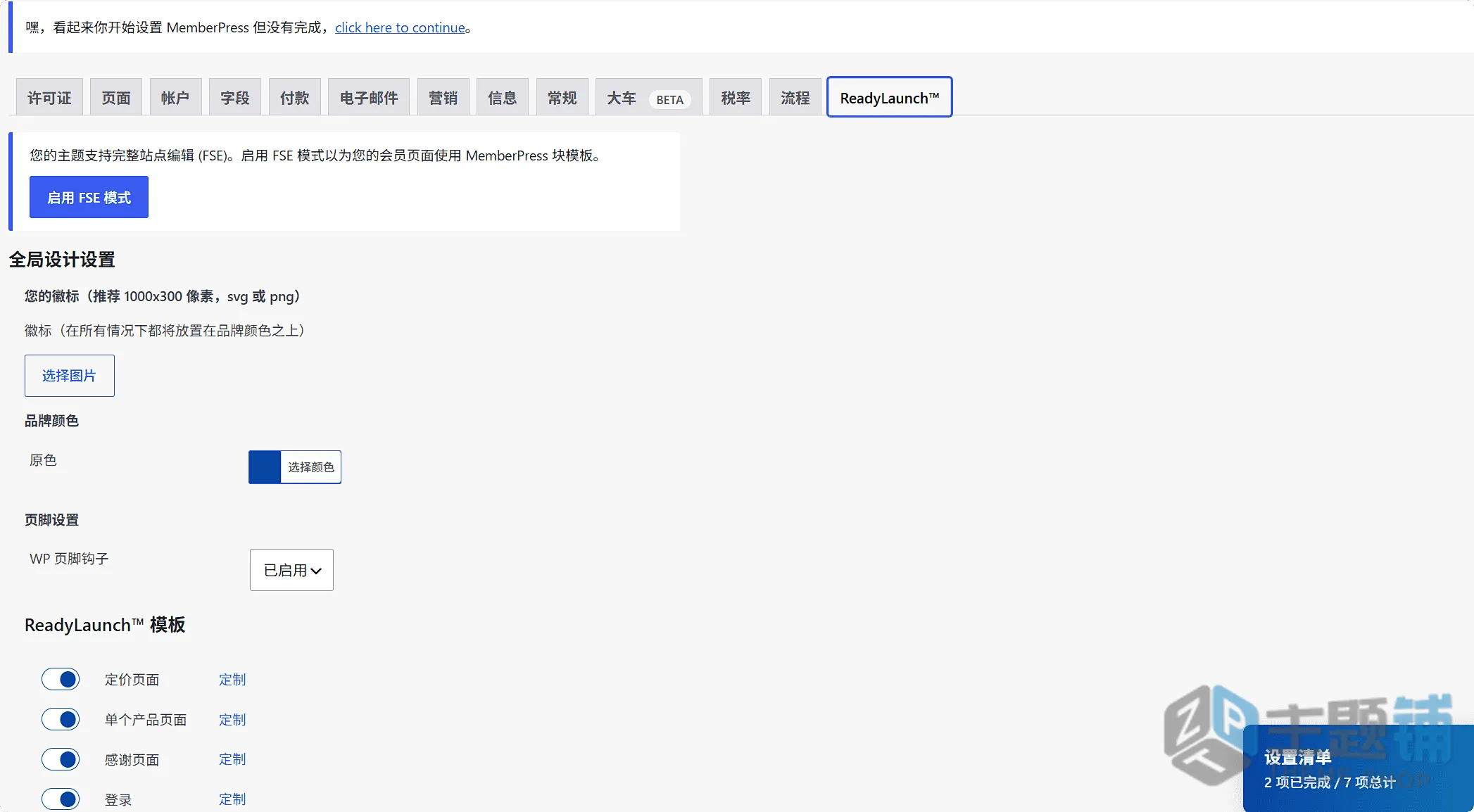Toggle the 感谢页面 template switch
Viewport: 1474px width, 812px height.
click(x=61, y=759)
